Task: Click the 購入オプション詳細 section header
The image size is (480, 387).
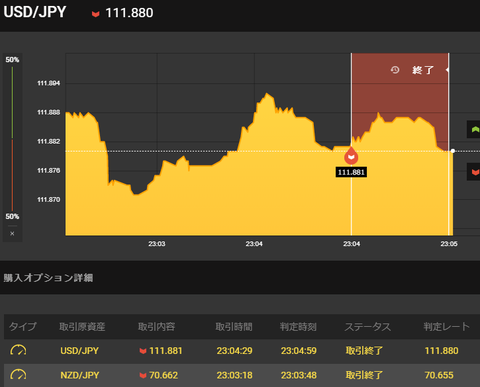Action: [x=48, y=278]
